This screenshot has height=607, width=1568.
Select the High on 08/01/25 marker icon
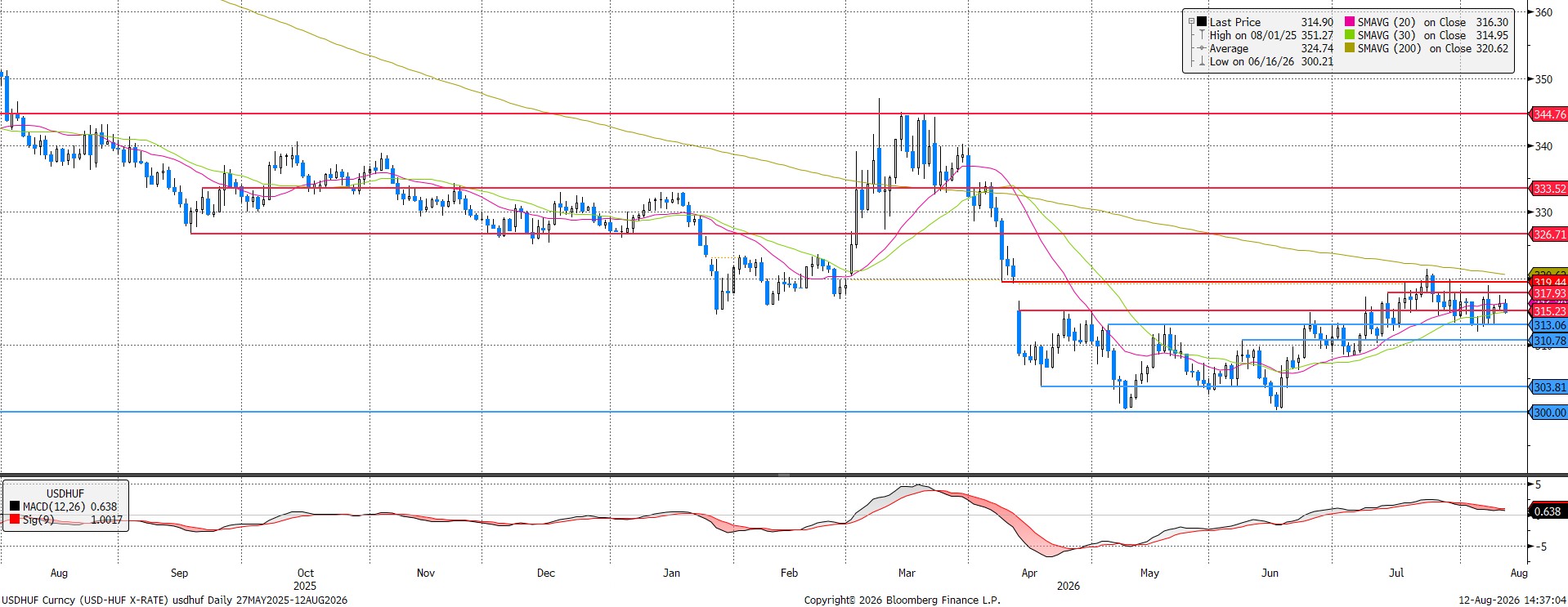1202,35
